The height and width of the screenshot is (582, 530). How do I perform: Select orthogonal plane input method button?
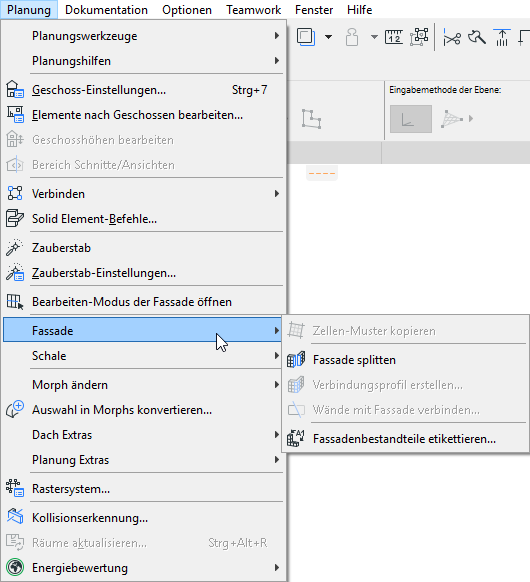[410, 119]
